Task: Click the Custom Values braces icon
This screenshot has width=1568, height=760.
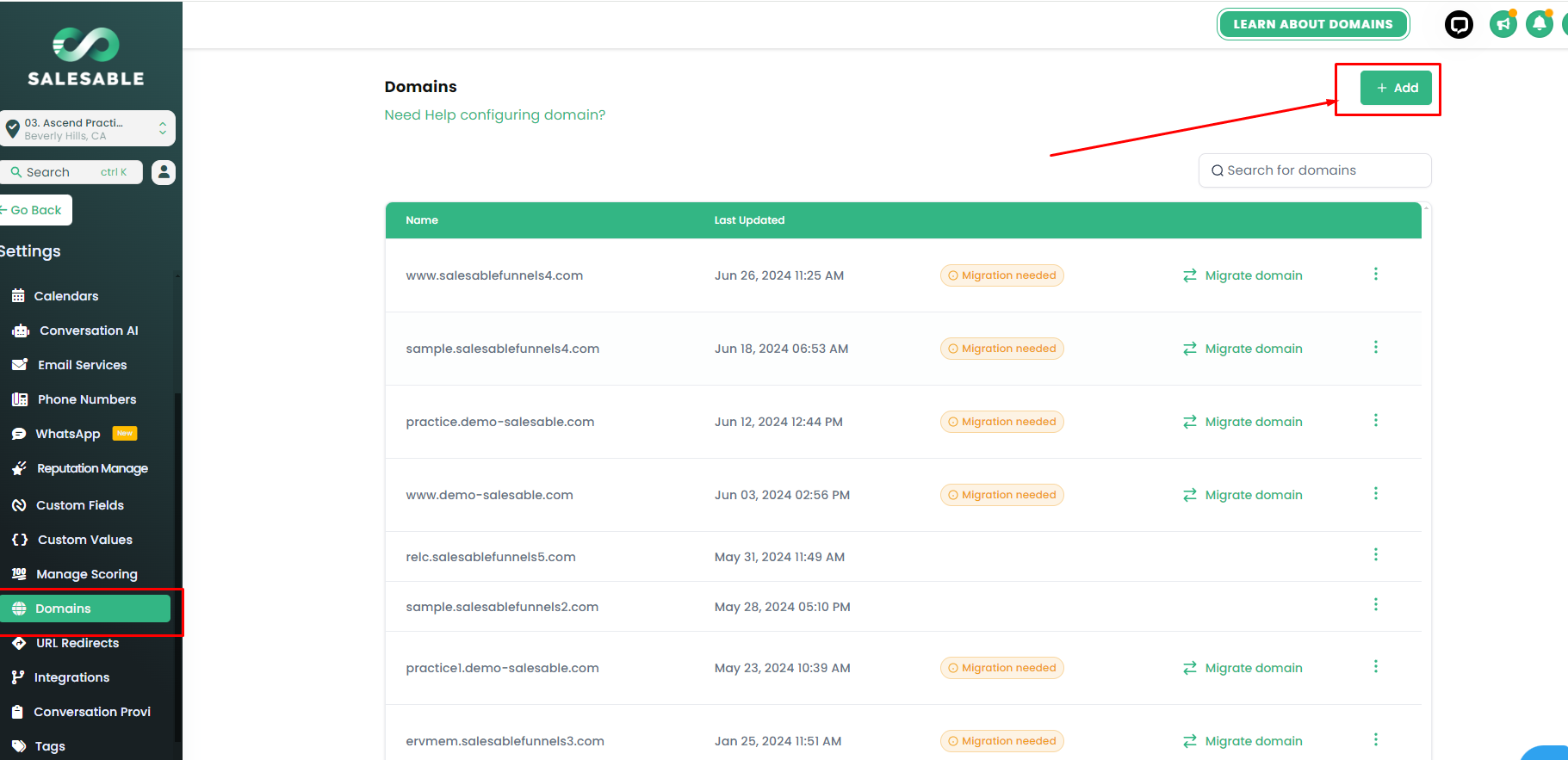Action: [20, 540]
